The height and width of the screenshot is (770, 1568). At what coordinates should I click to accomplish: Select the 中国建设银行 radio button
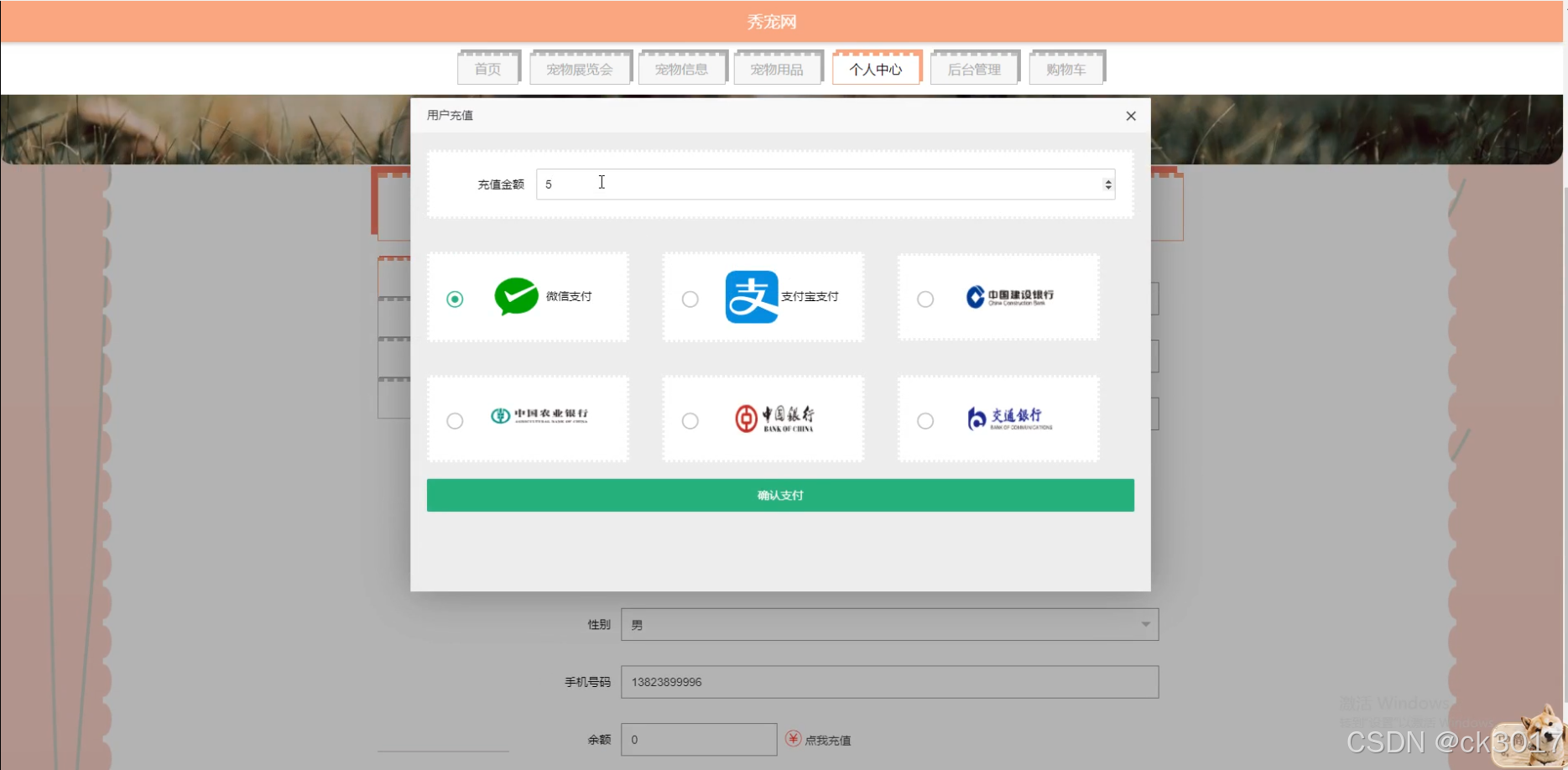pos(925,299)
